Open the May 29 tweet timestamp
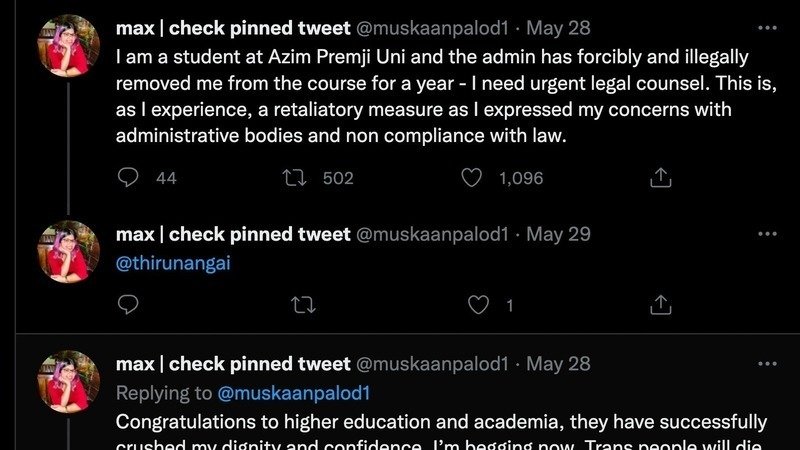This screenshot has height=450, width=800. click(x=558, y=234)
